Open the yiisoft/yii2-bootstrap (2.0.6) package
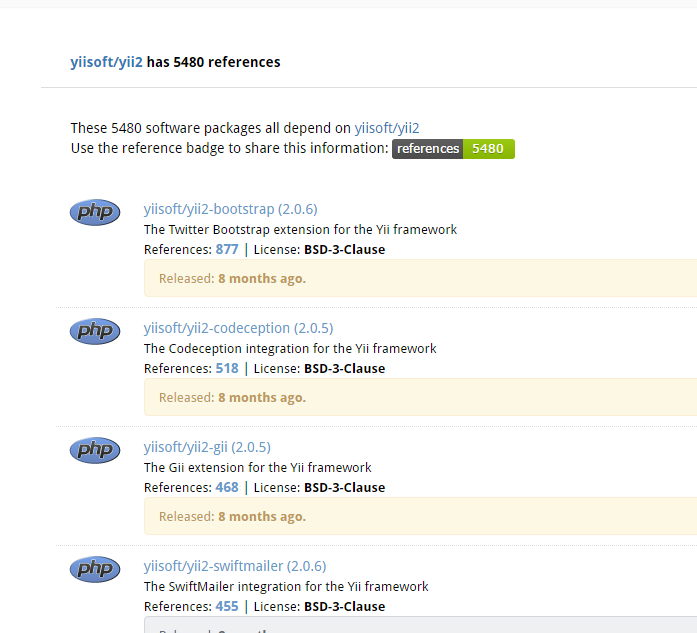The width and height of the screenshot is (697, 633). pos(230,209)
